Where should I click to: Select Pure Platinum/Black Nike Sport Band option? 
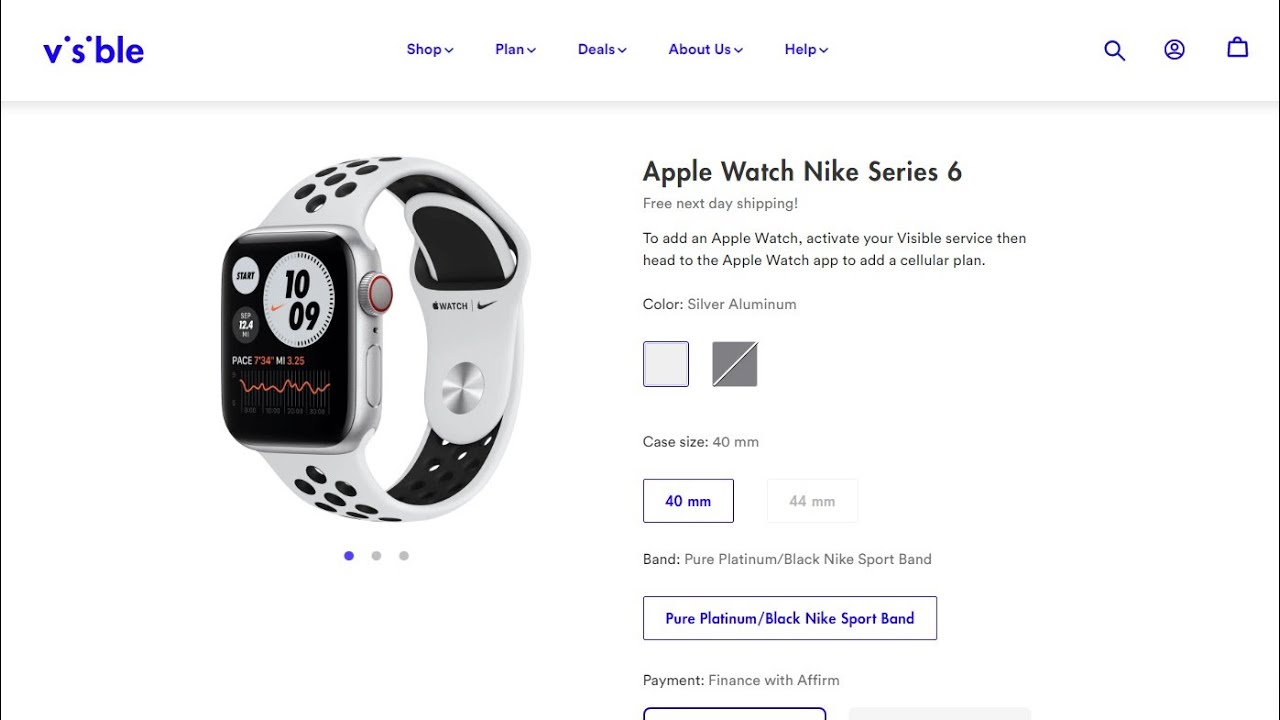[790, 618]
